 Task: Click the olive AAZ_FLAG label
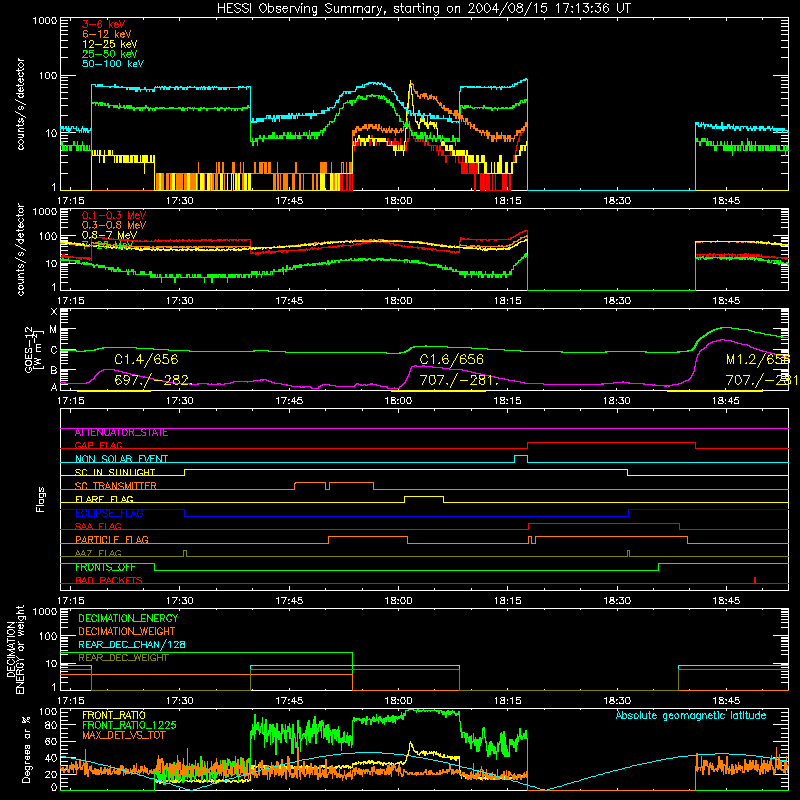98,554
